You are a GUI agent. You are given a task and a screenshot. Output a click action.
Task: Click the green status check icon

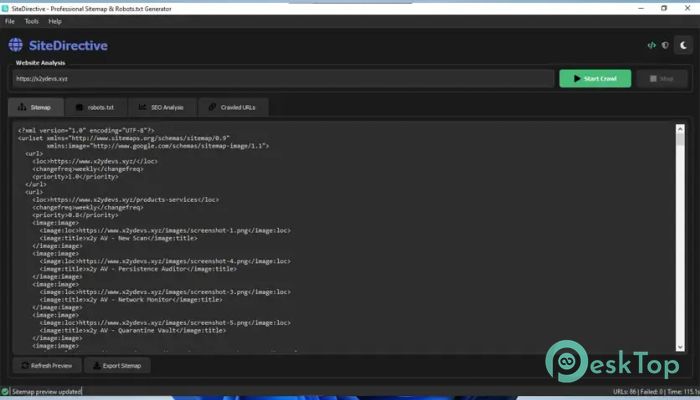coord(5,392)
